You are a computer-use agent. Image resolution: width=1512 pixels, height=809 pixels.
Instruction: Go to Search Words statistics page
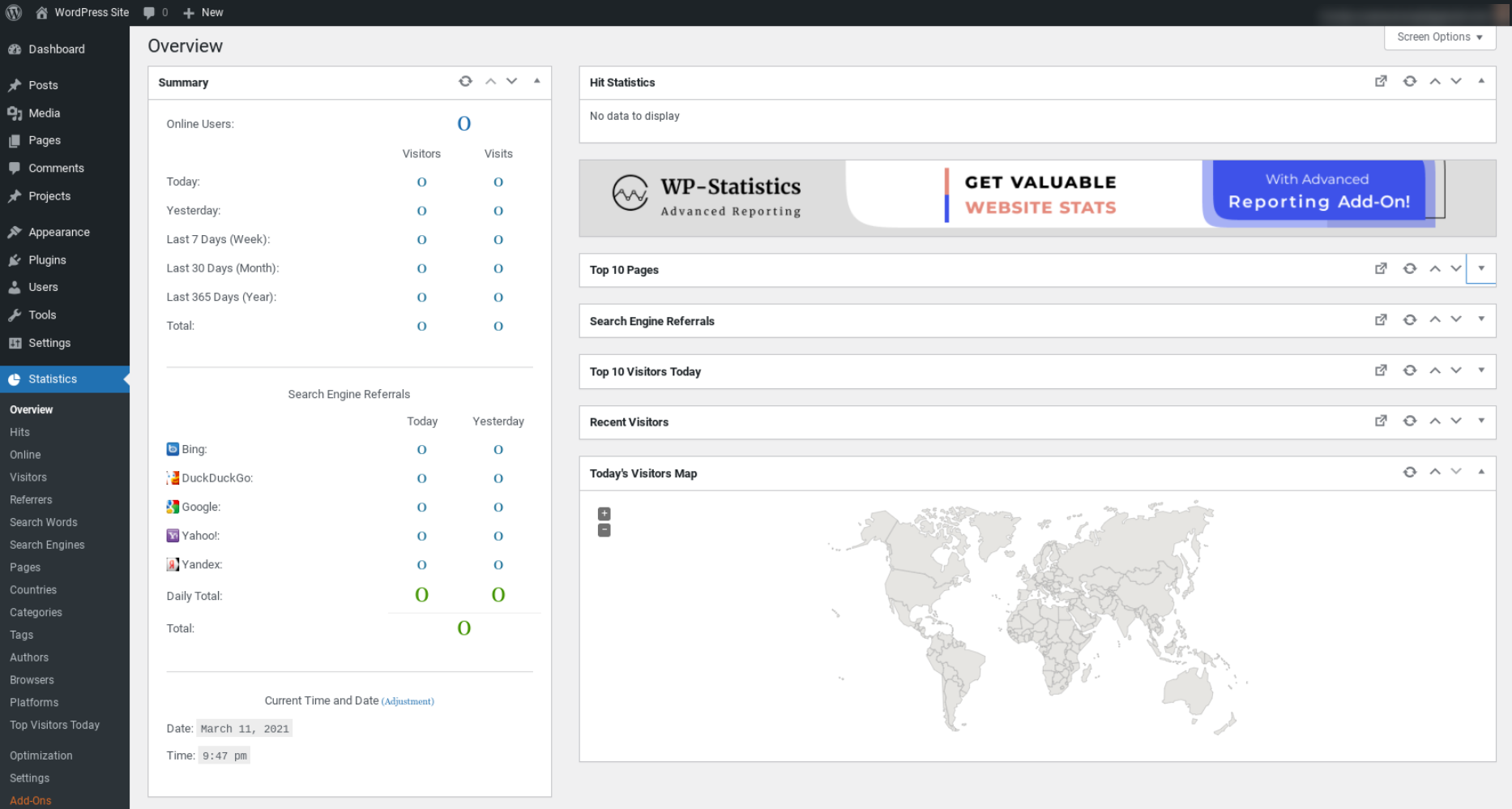[x=44, y=523]
